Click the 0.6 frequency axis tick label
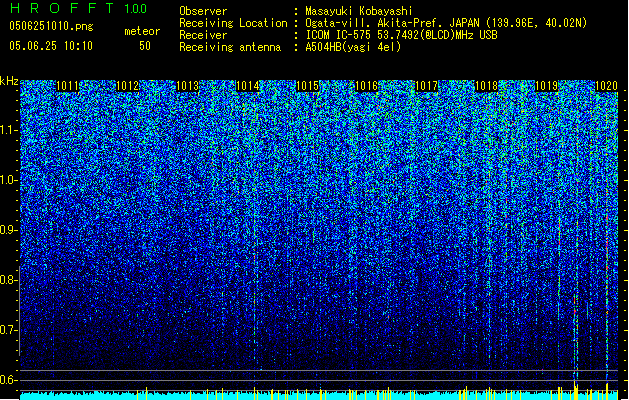The image size is (629, 400). tap(9, 380)
